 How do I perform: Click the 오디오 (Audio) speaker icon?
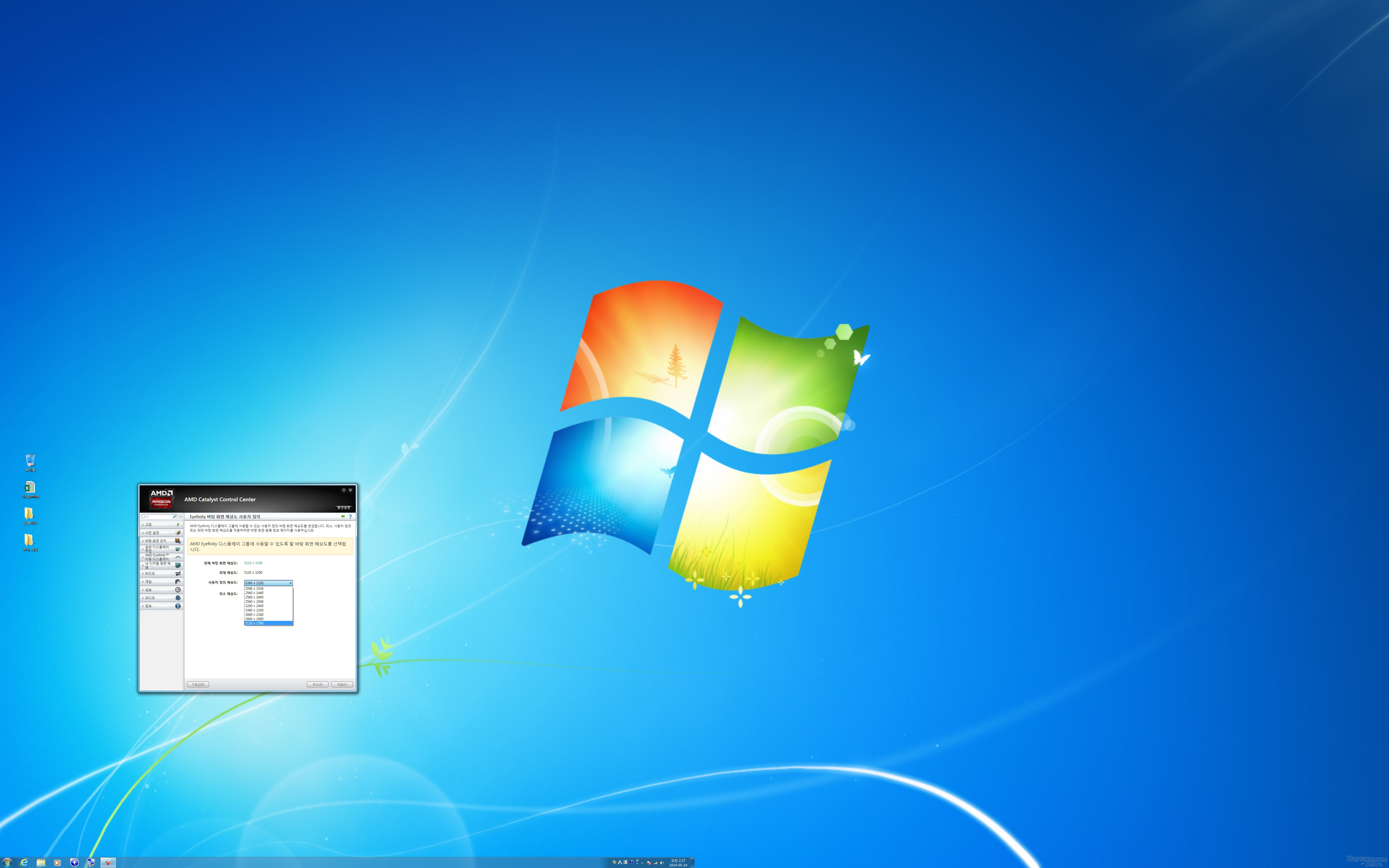click(178, 598)
